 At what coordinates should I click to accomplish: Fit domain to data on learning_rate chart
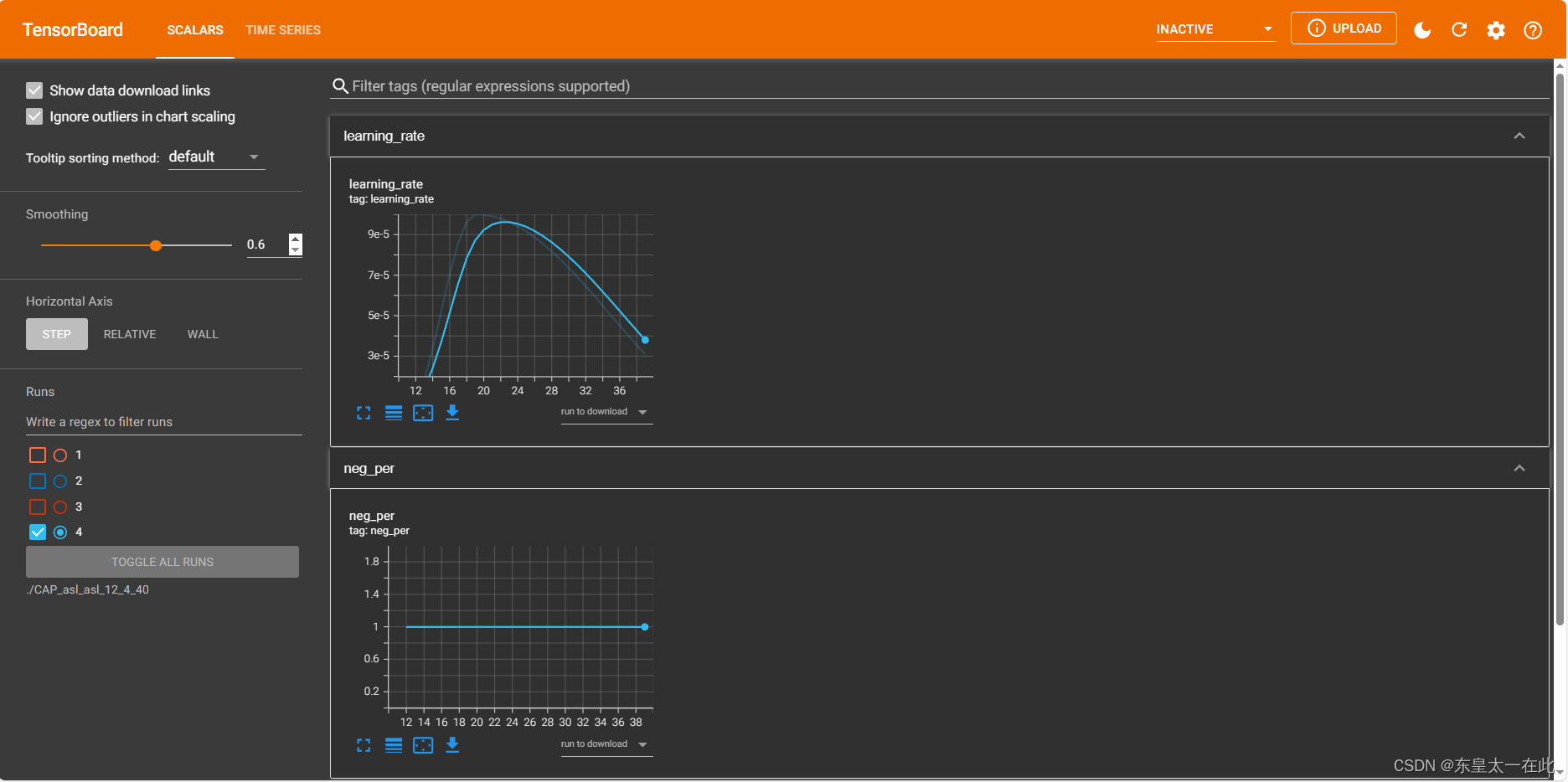423,413
